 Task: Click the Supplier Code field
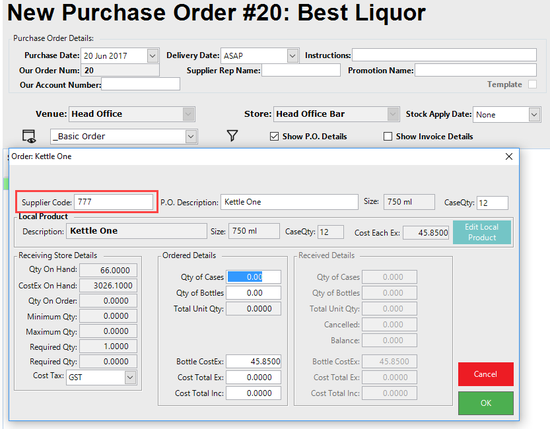(x=114, y=202)
